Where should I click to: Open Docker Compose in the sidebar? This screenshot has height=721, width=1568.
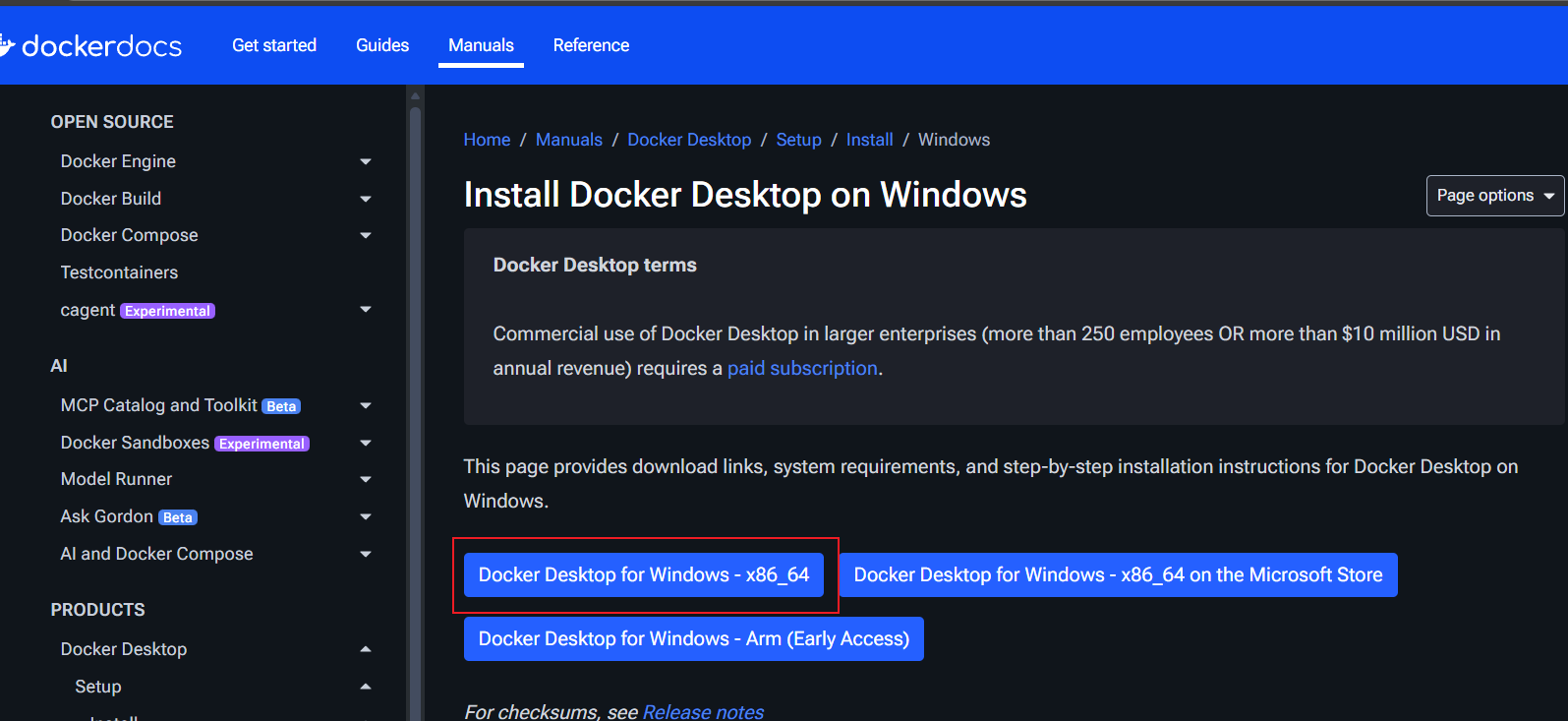129,235
